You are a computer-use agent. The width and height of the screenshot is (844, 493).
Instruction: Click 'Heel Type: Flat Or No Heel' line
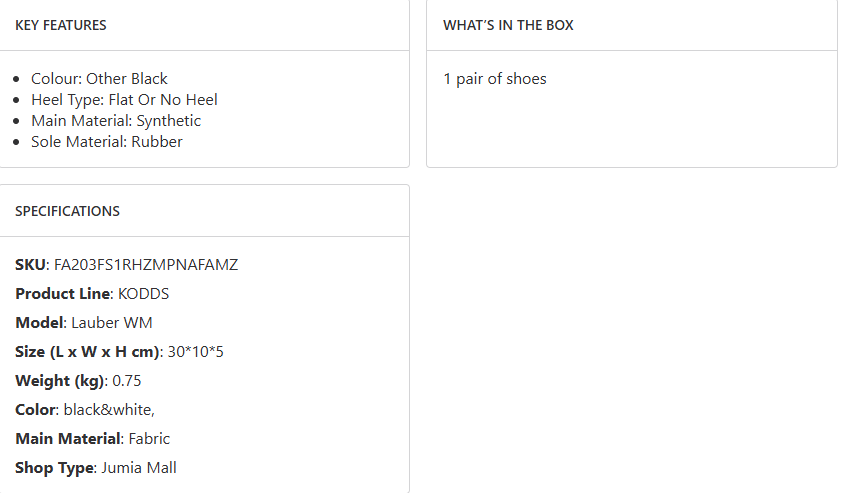(x=124, y=100)
